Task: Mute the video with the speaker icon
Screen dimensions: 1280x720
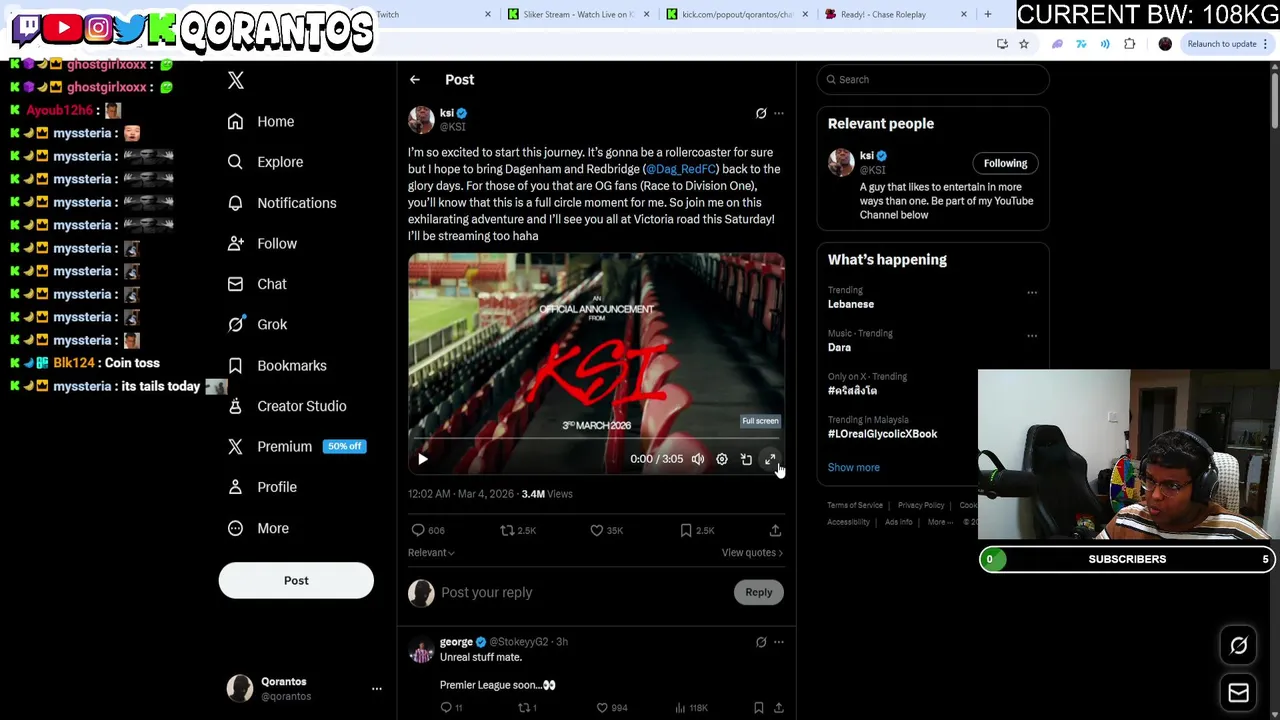Action: coord(698,459)
